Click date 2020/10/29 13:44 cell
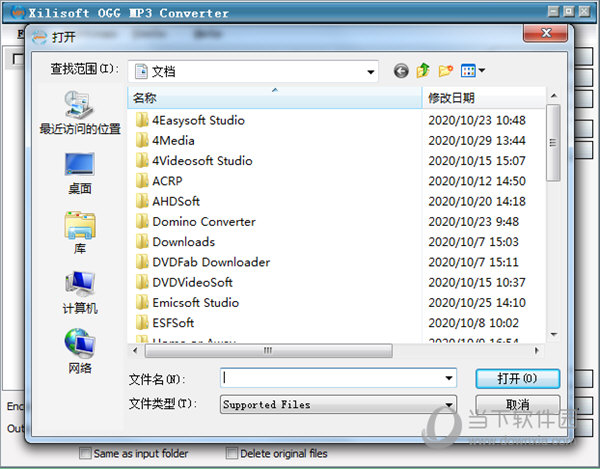 477,140
